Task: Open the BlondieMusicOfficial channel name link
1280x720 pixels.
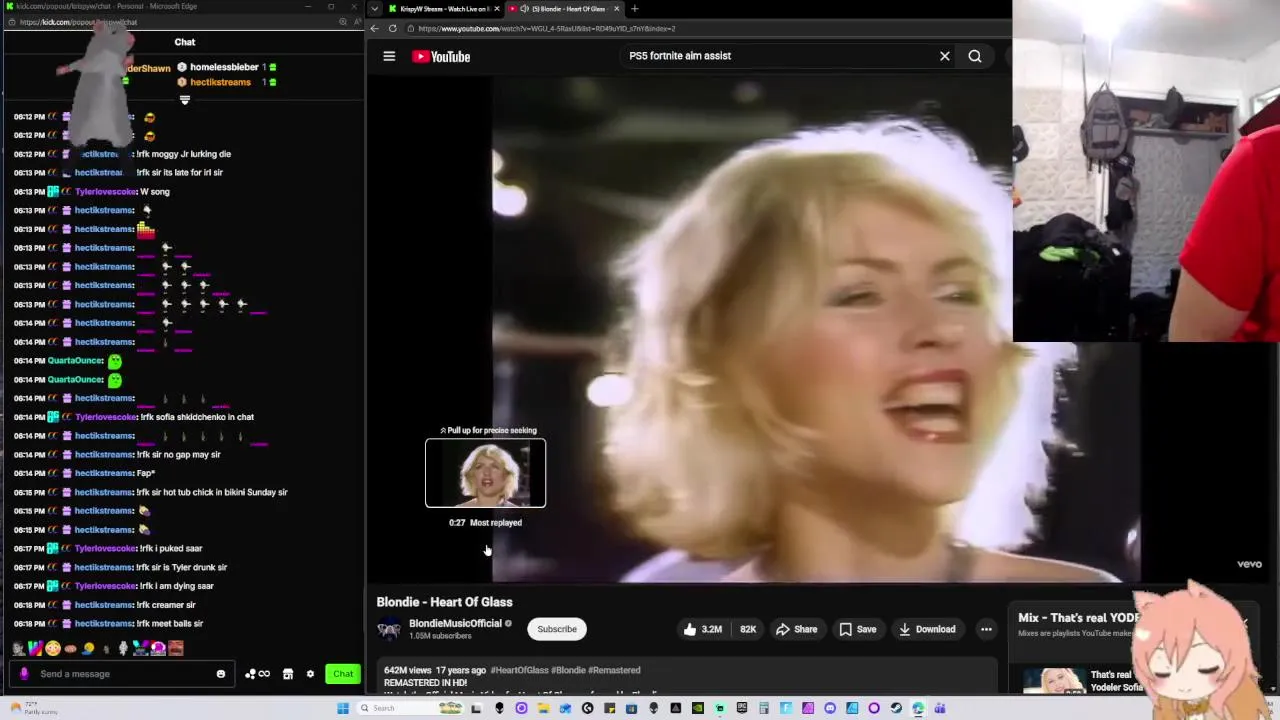Action: tap(455, 623)
